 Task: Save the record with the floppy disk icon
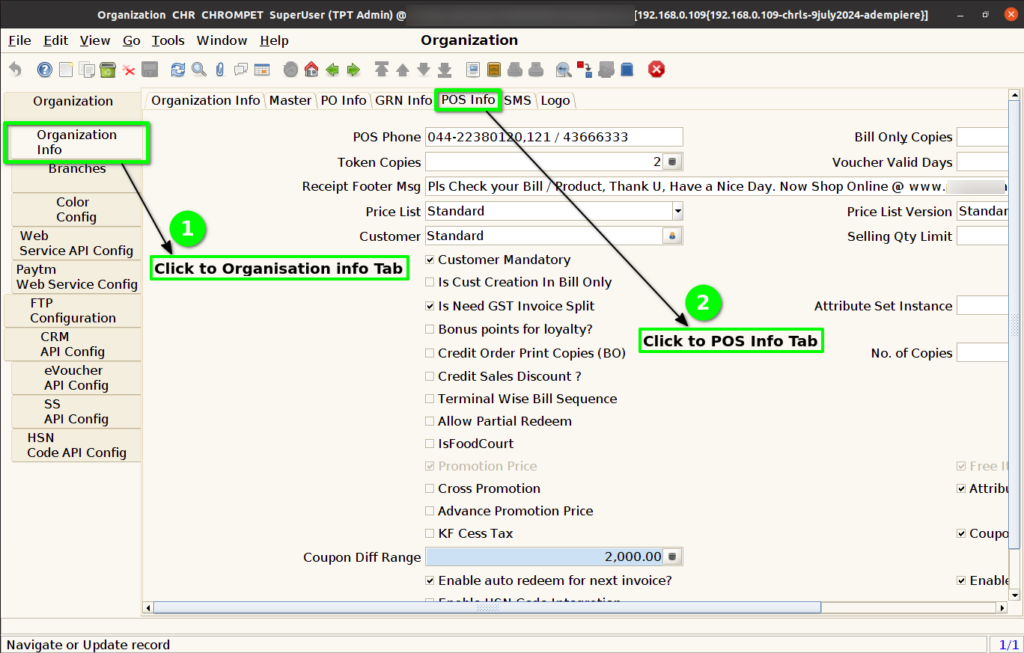[150, 69]
